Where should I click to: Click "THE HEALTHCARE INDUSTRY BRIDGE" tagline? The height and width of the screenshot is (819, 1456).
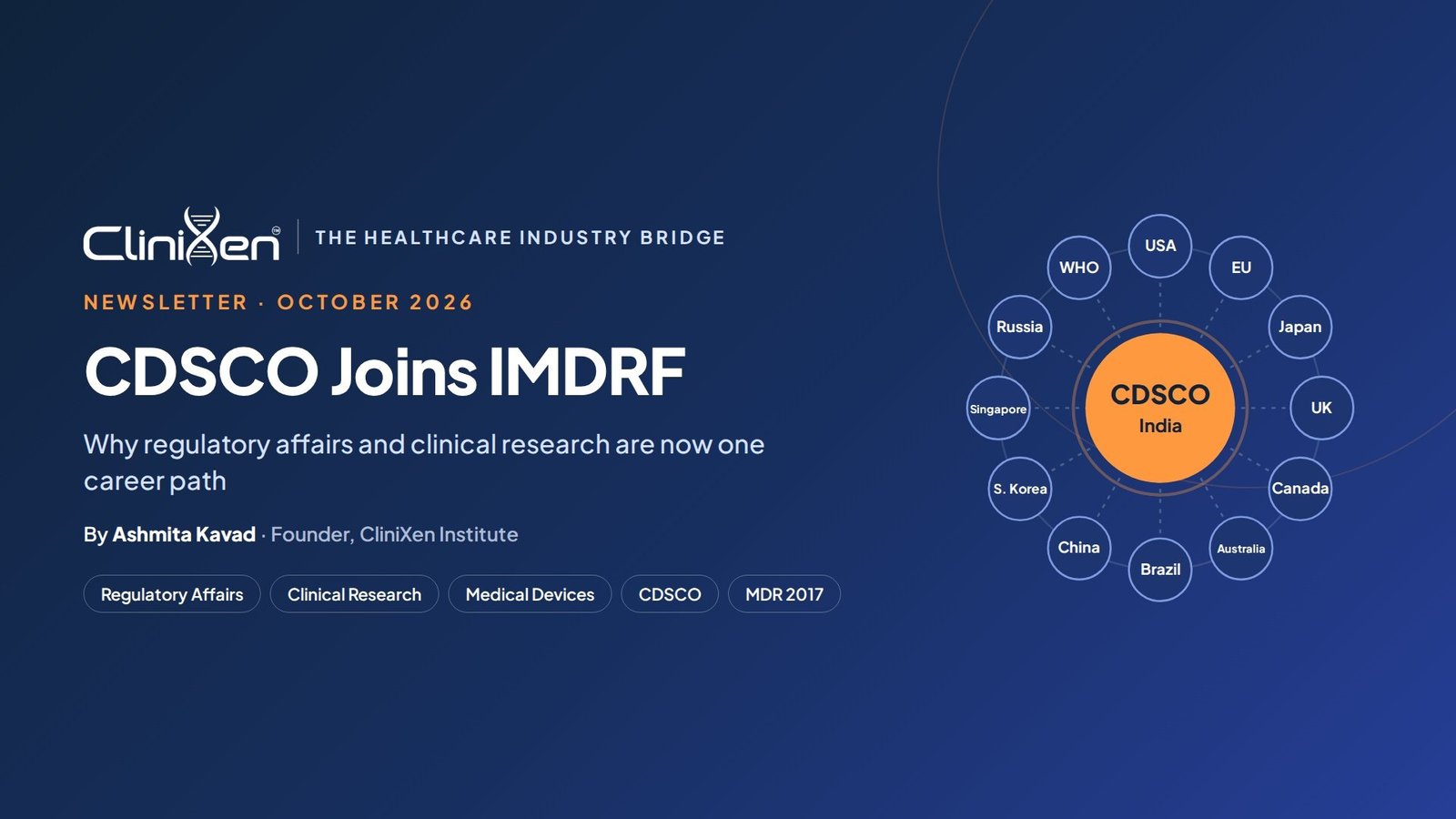coord(521,238)
